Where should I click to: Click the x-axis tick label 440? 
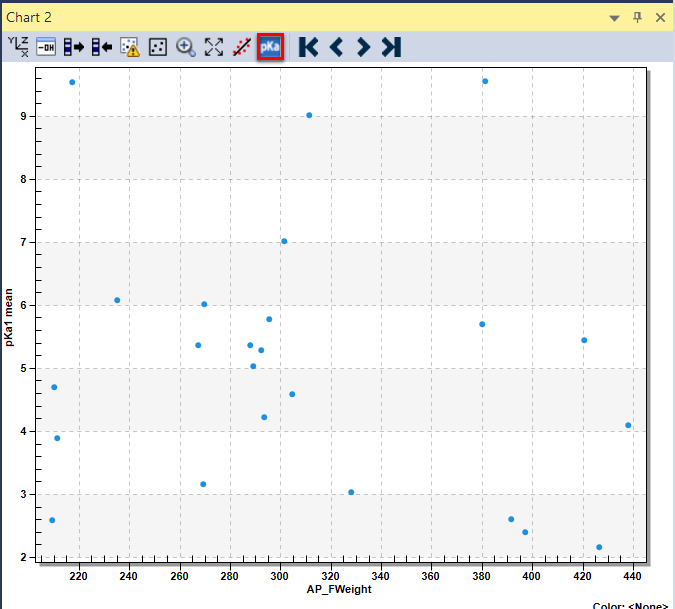632,576
